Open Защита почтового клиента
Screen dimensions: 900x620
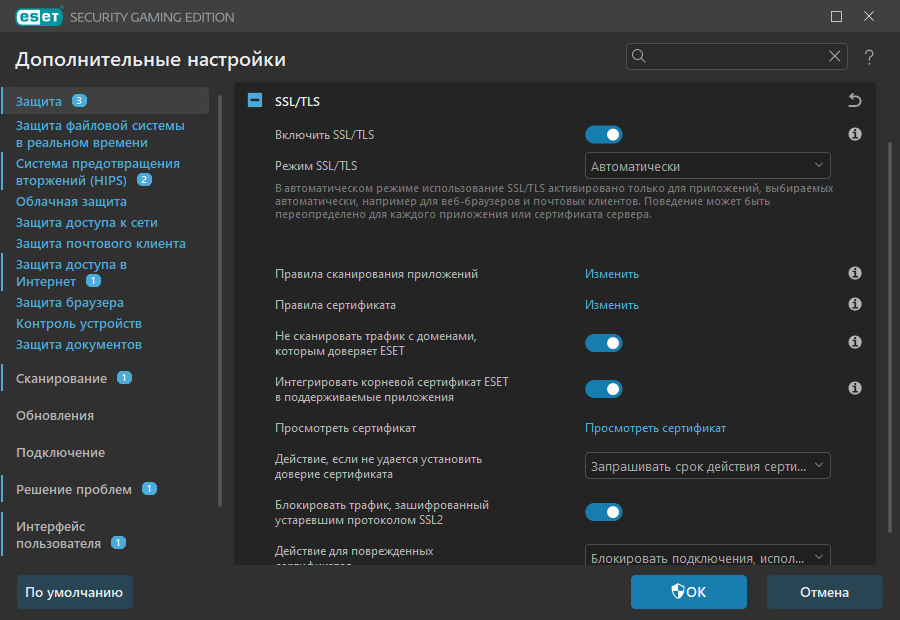(x=100, y=243)
